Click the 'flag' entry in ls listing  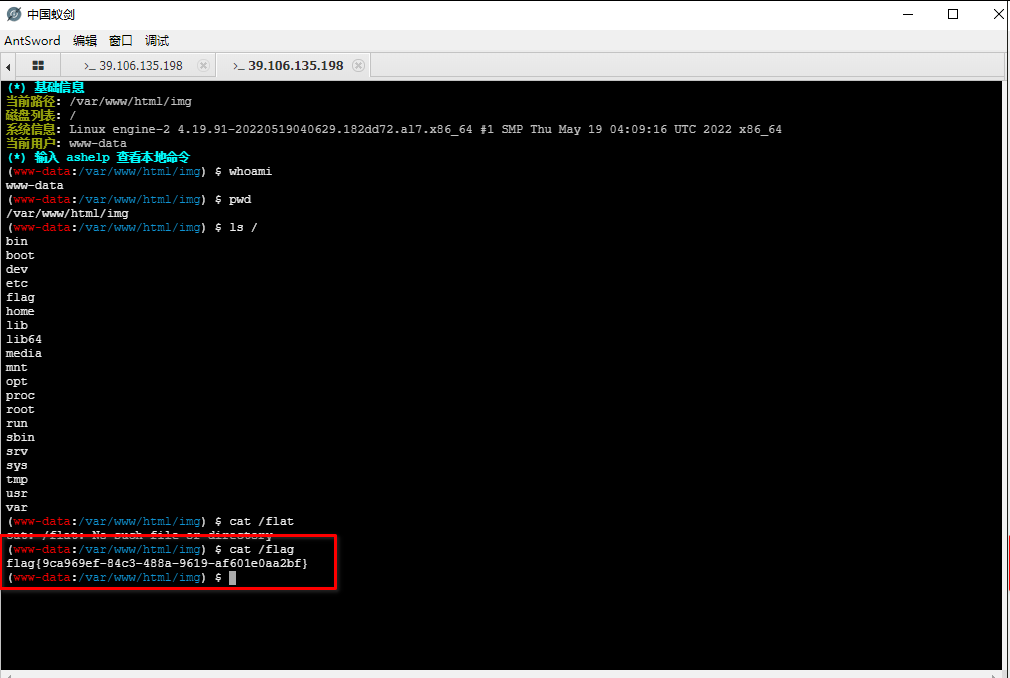click(x=20, y=297)
